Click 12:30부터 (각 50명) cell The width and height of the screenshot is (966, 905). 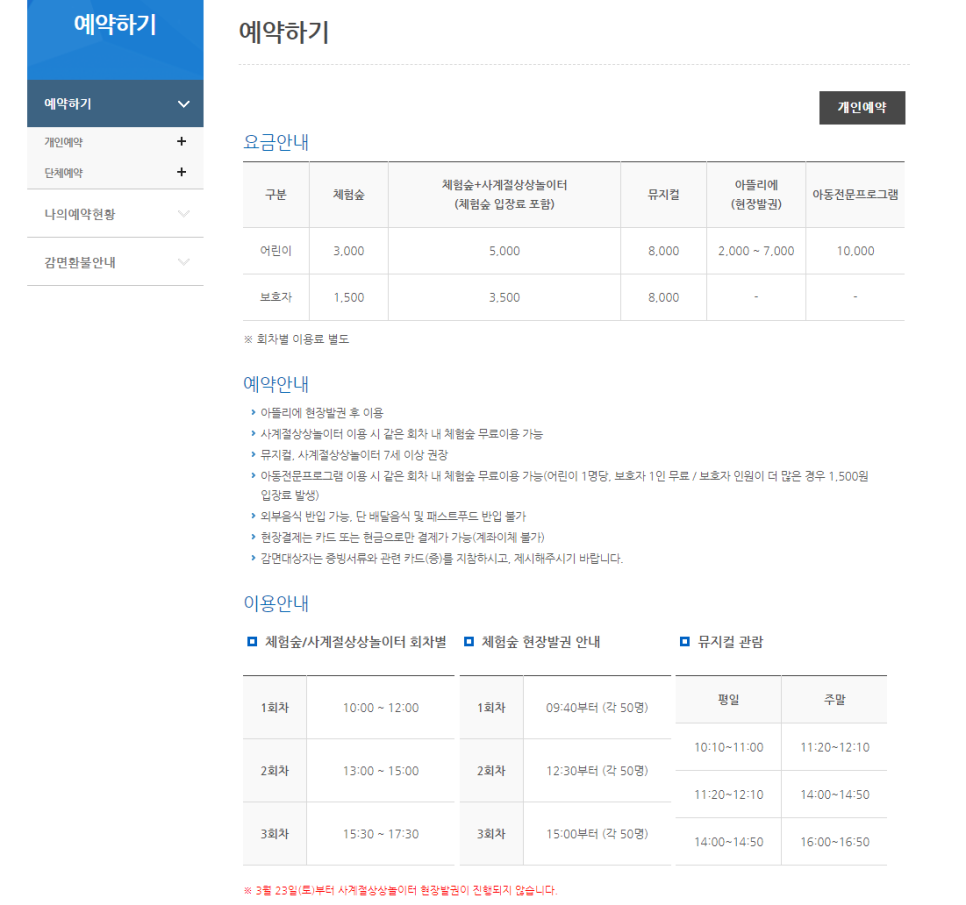tap(597, 771)
